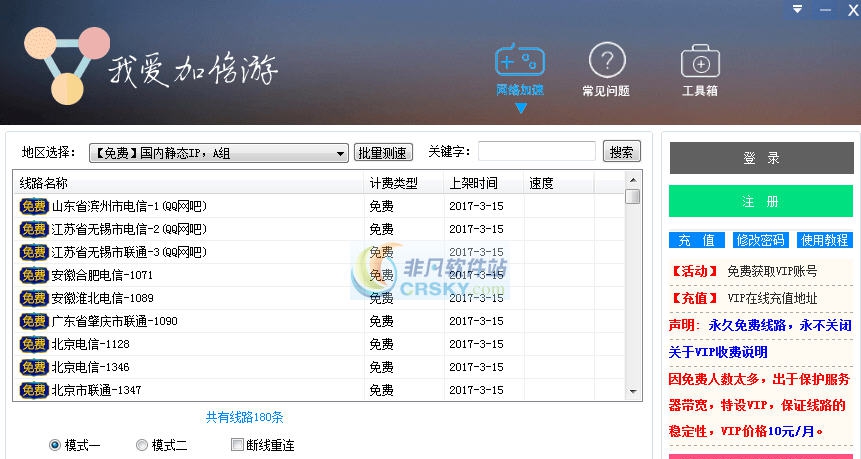
Task: Click 免费 badge icon of 江苏省无锡市联通-3
Action: [34, 252]
